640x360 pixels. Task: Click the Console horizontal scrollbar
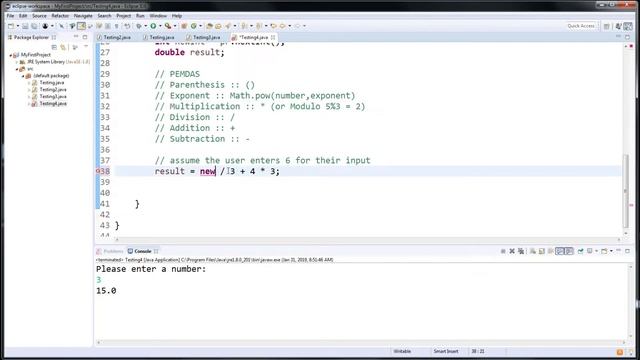click(361, 342)
